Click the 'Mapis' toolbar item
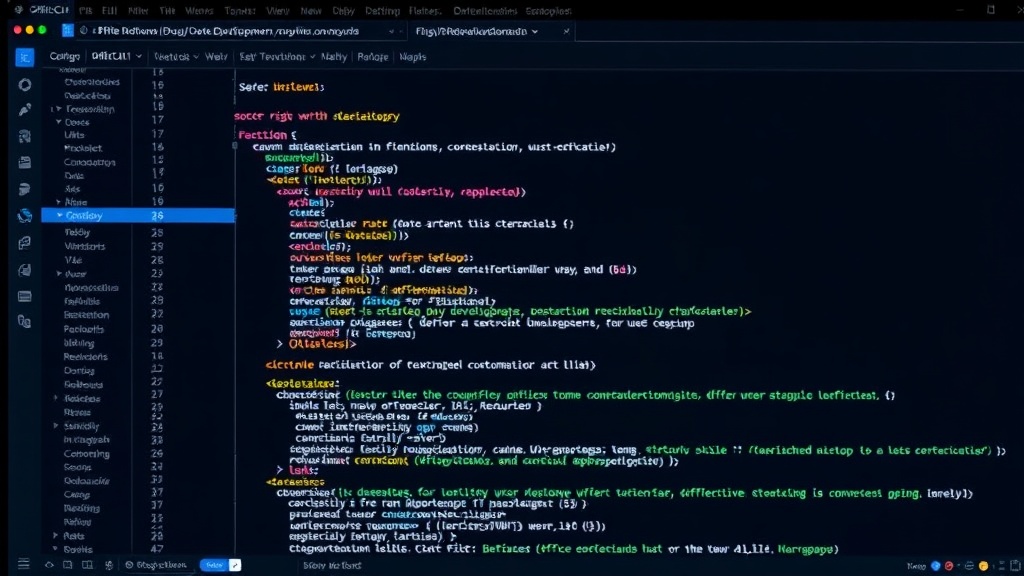The width and height of the screenshot is (1024, 576). (413, 57)
